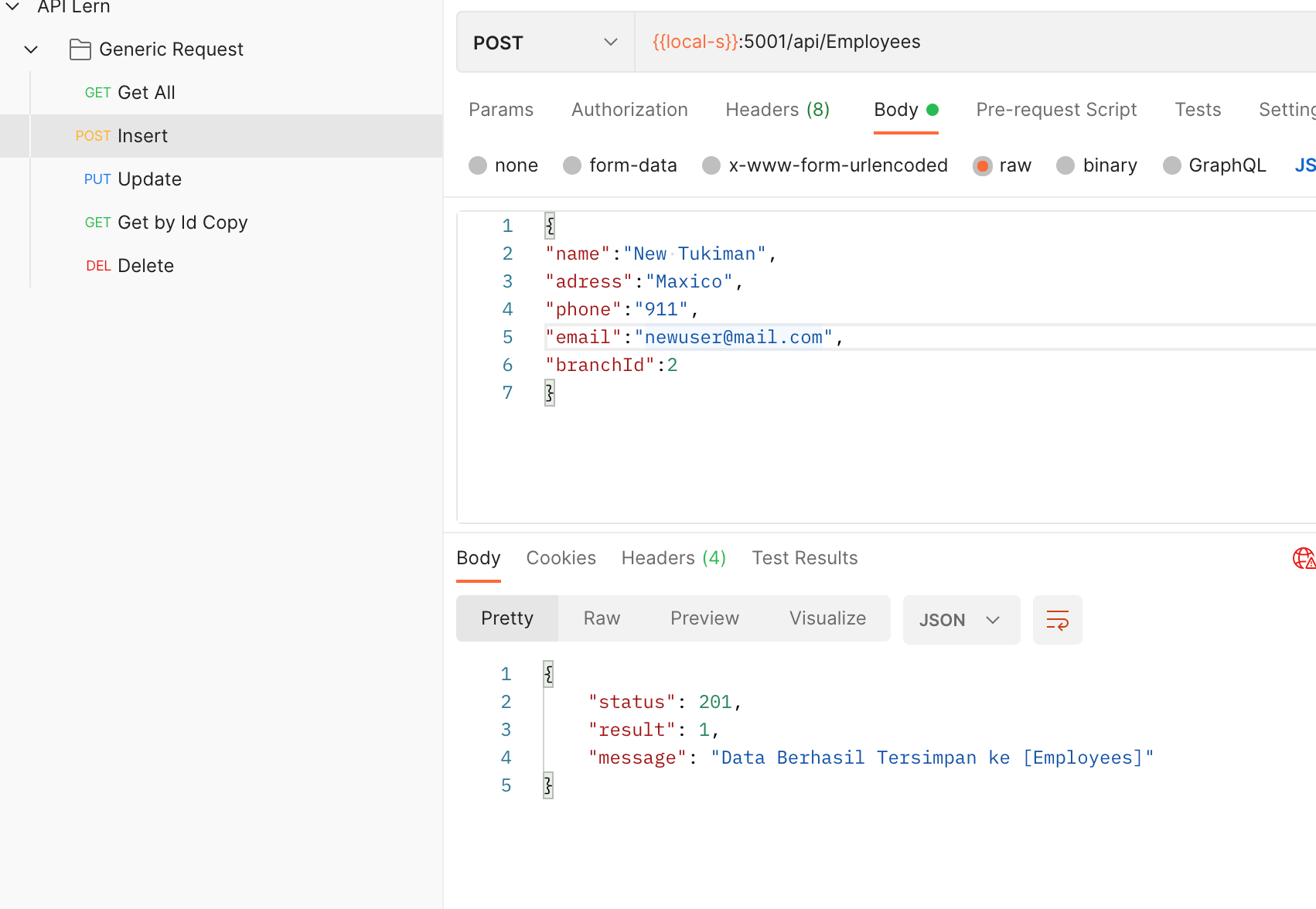
Task: Switch to the Authorization tab
Action: [x=629, y=110]
